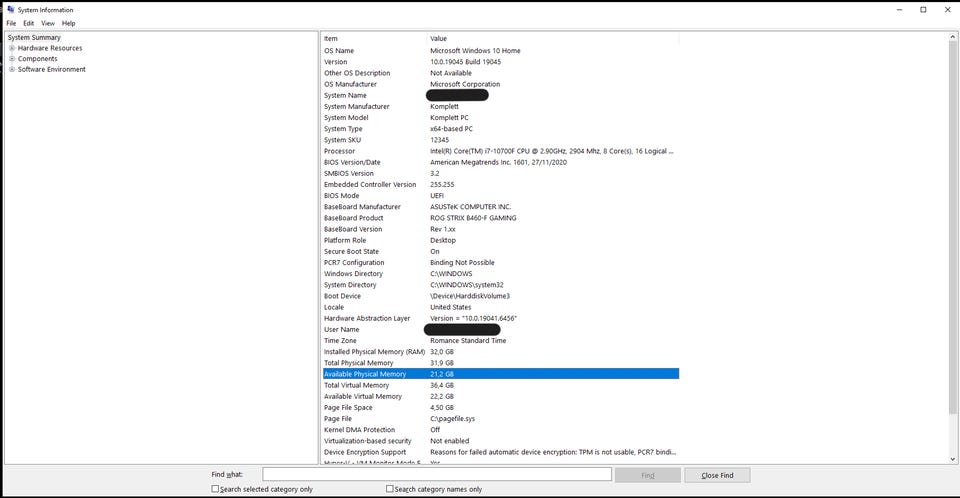Click the vertical scrollbar thumb

[x=953, y=228]
